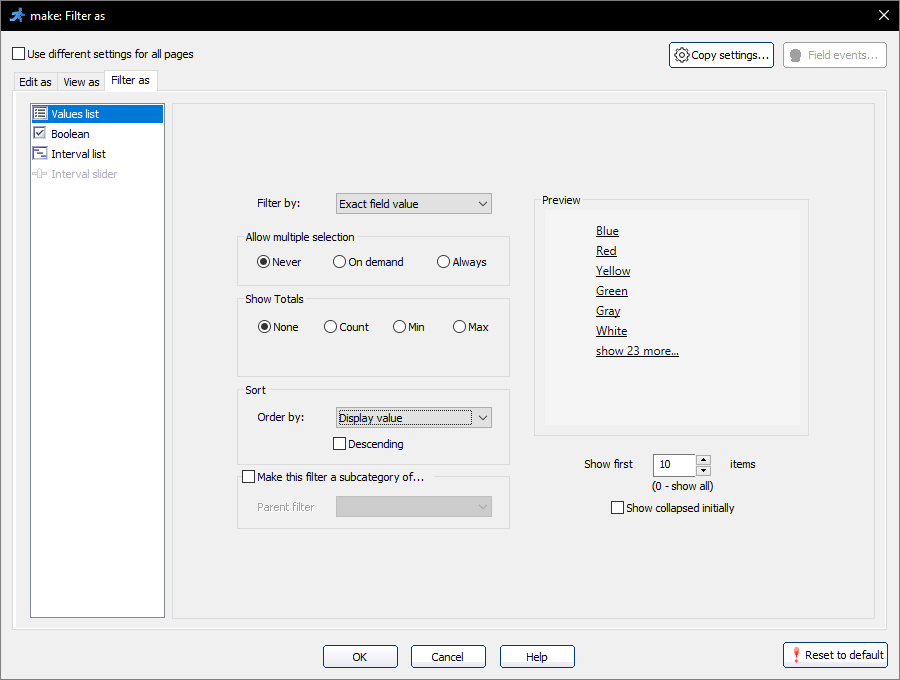Click the grayed Interval slider icon
This screenshot has height=680, width=900.
40,173
